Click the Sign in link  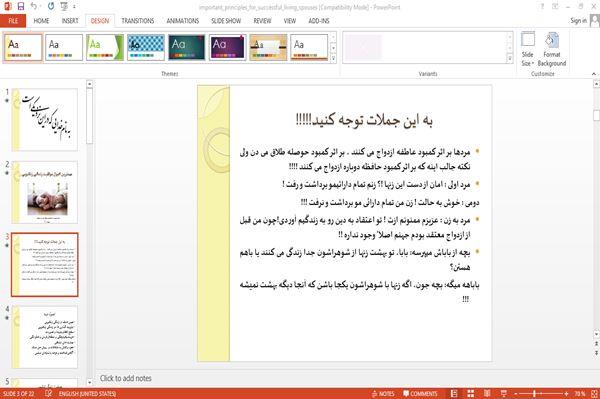coord(578,20)
